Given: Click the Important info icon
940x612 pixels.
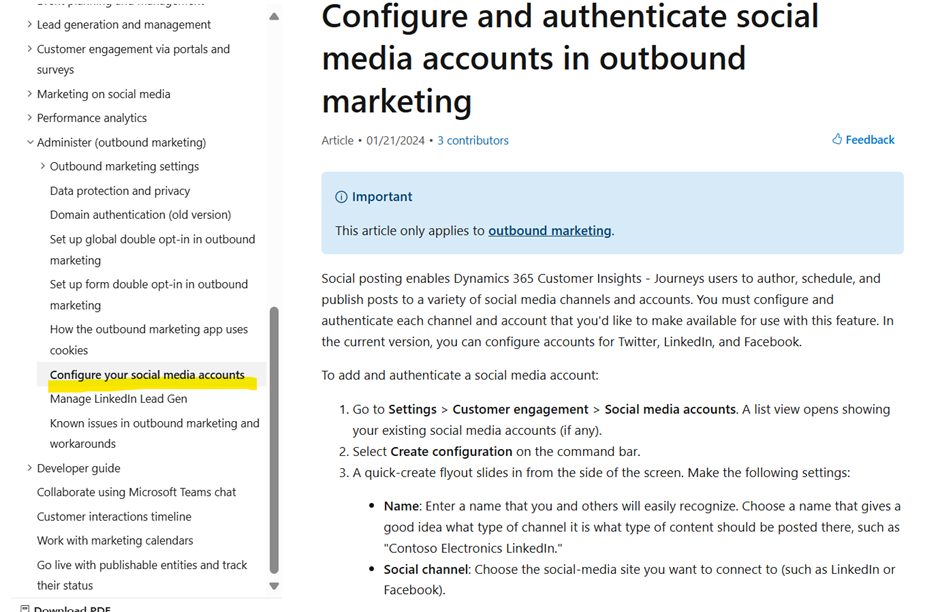Looking at the screenshot, I should coord(341,197).
